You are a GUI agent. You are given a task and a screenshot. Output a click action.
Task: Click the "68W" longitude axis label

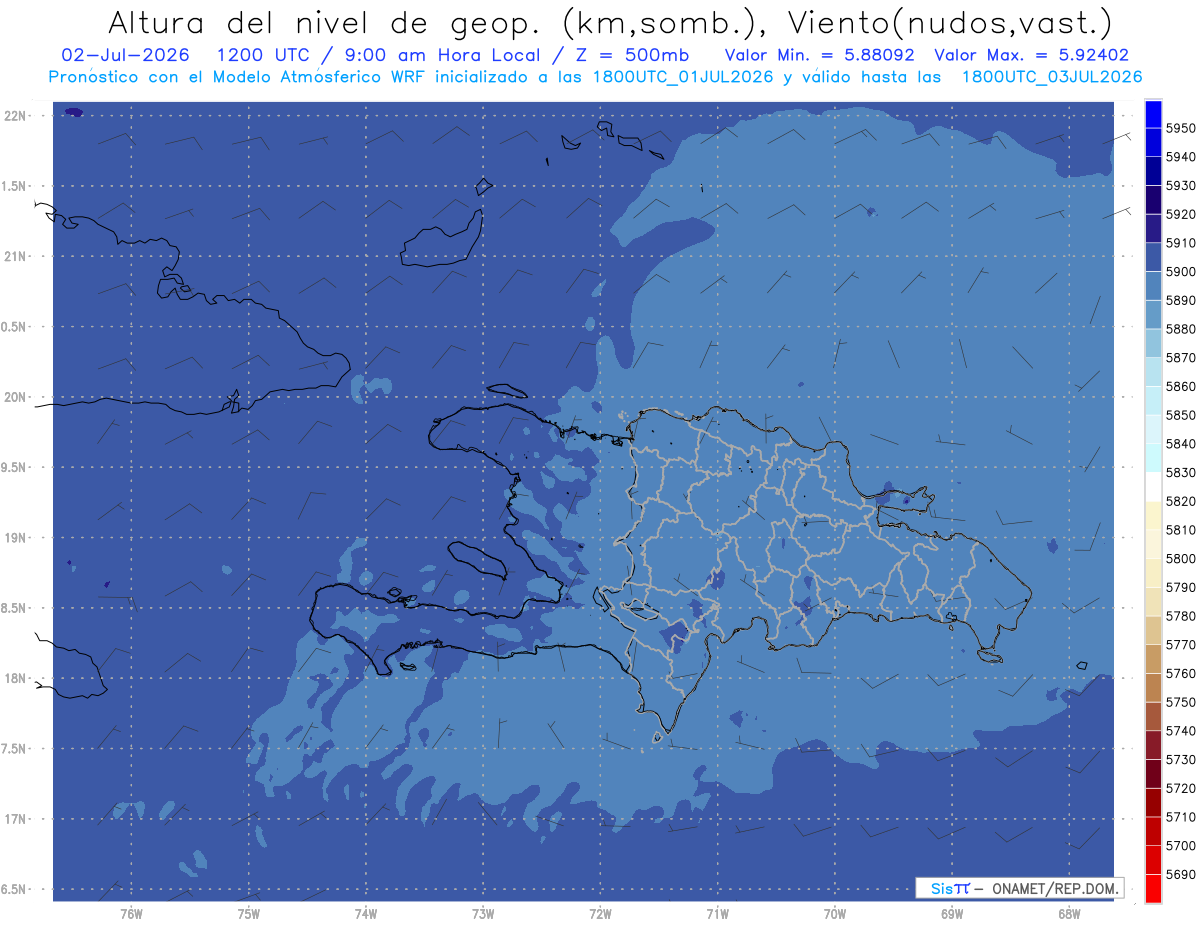(1069, 914)
